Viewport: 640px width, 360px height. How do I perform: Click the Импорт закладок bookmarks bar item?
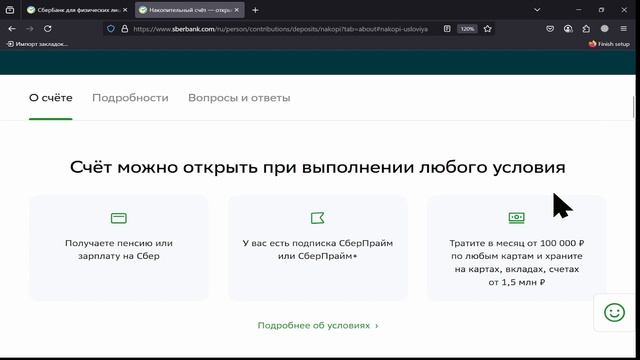38,44
